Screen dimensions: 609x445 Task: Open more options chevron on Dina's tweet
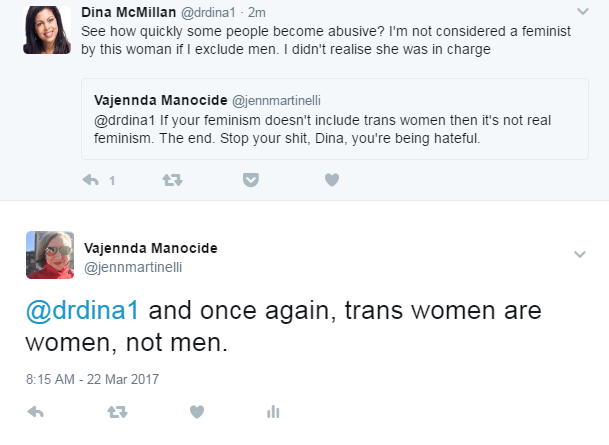pyautogui.click(x=583, y=12)
